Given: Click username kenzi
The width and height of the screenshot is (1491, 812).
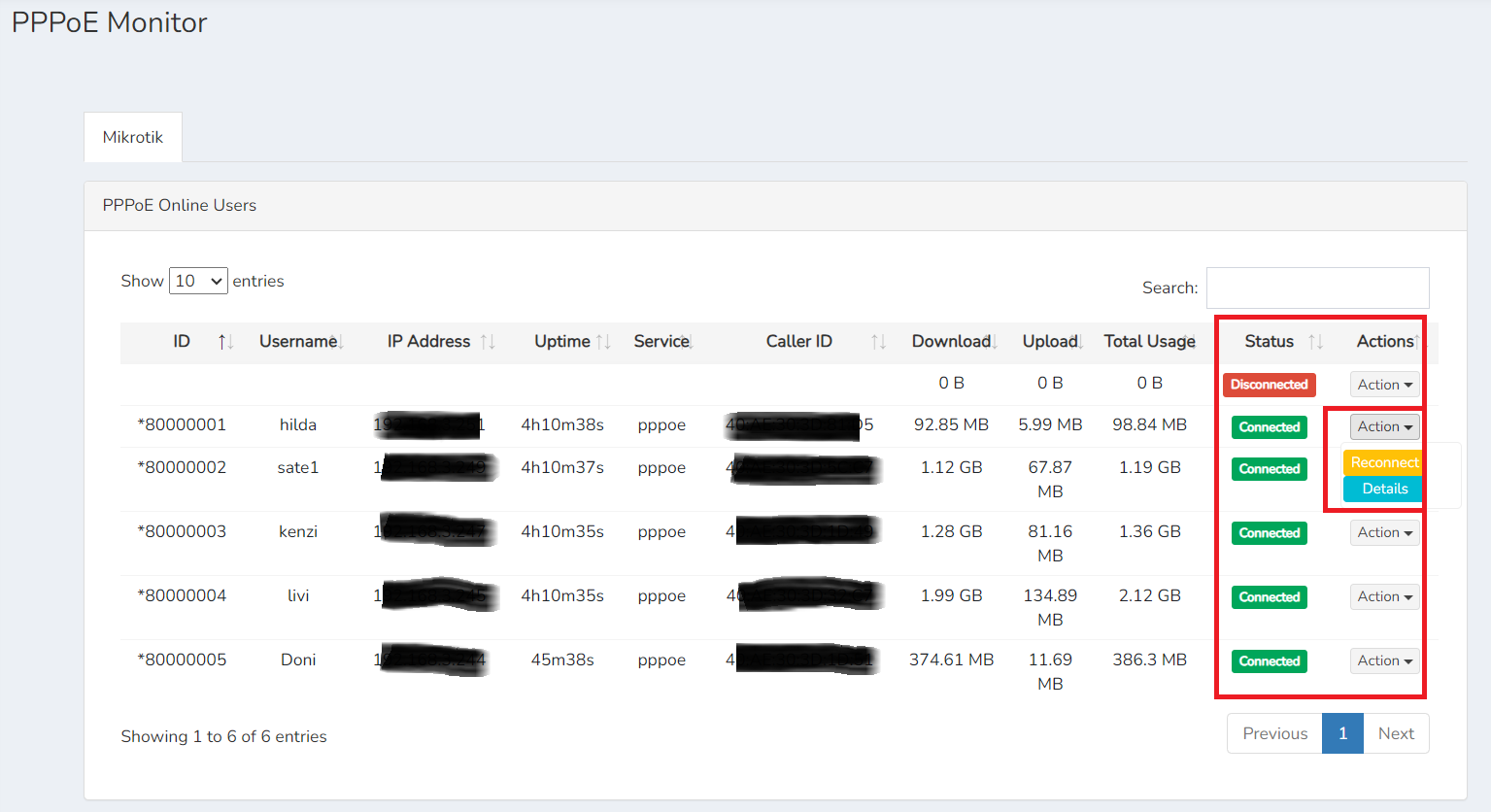Looking at the screenshot, I should pyautogui.click(x=298, y=531).
